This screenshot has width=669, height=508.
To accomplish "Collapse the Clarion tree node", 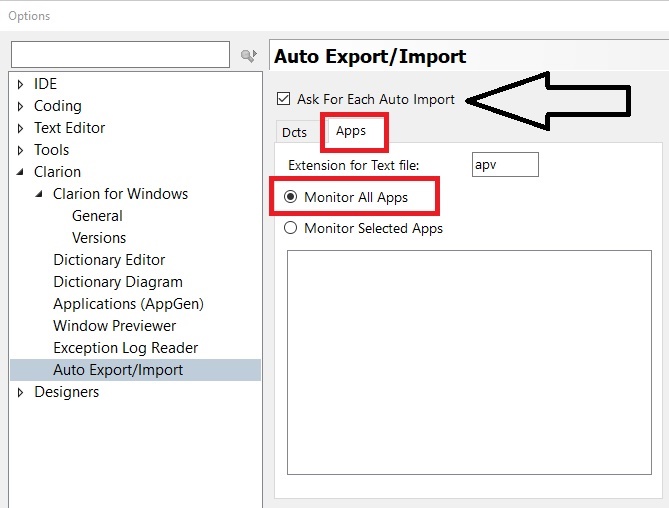I will click(x=20, y=172).
